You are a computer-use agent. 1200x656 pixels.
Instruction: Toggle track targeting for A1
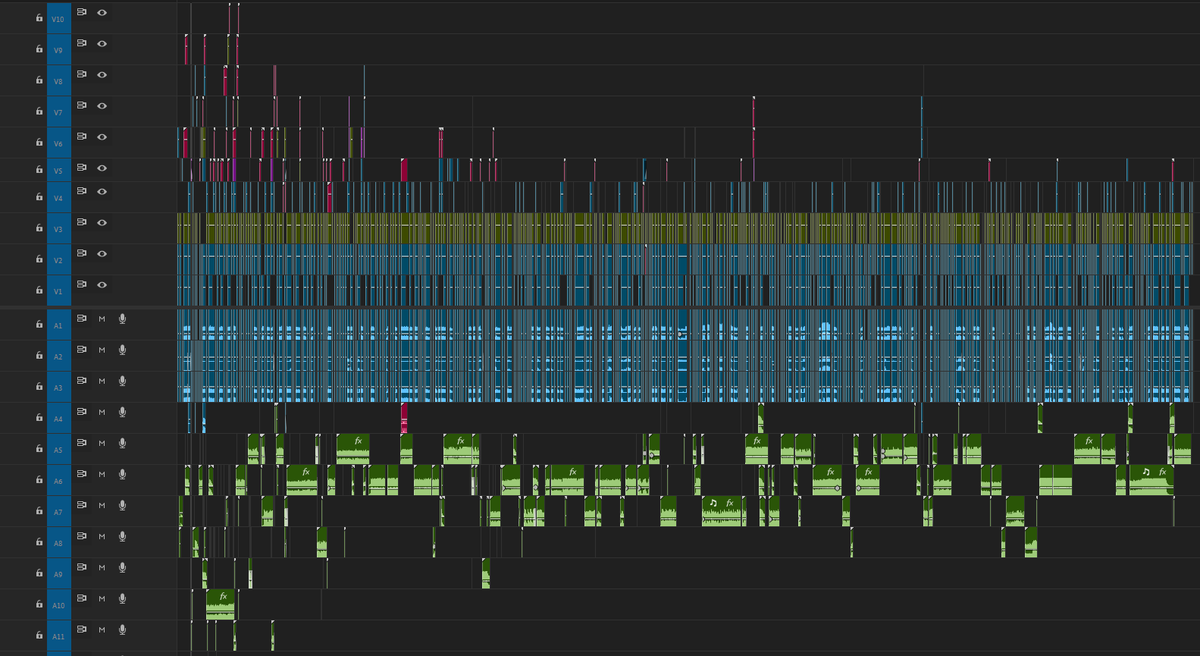coord(58,325)
